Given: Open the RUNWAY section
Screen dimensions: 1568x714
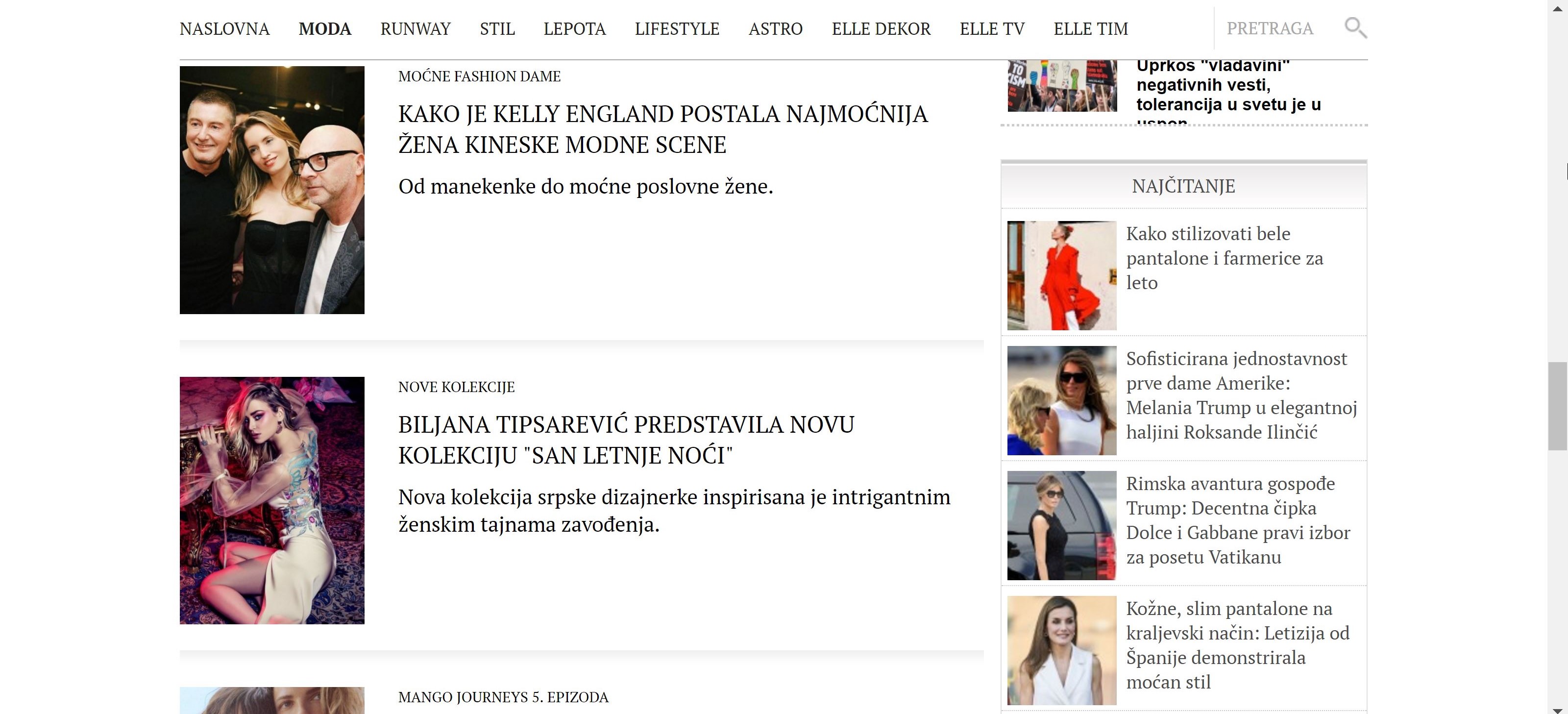Looking at the screenshot, I should 416,28.
